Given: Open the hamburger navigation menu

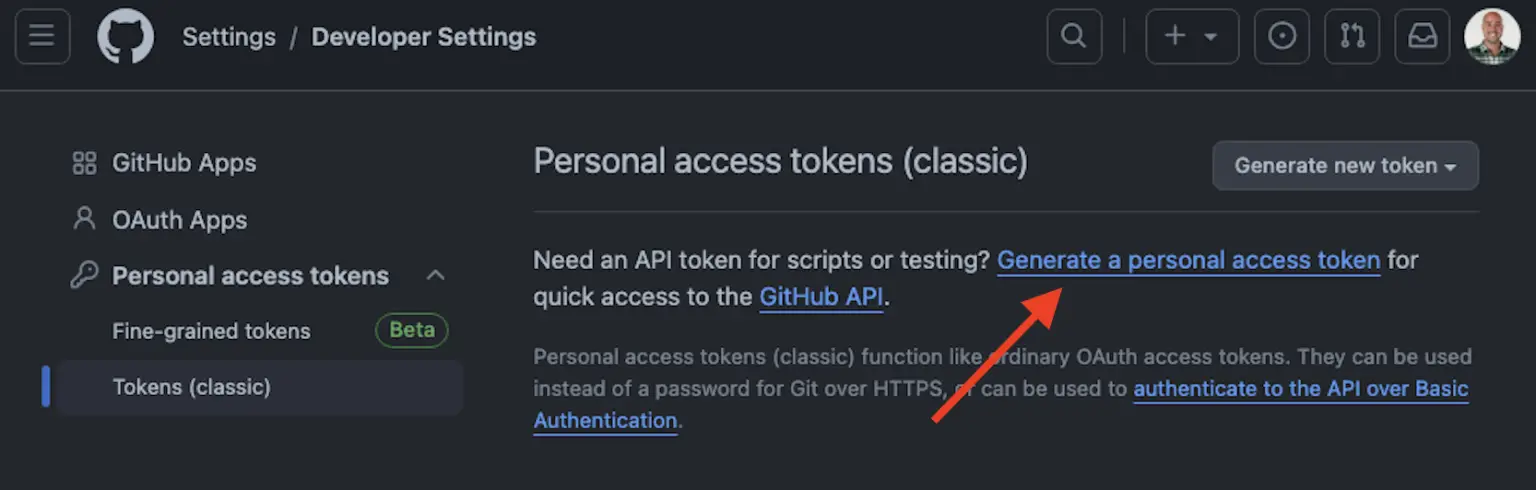Looking at the screenshot, I should pos(42,37).
